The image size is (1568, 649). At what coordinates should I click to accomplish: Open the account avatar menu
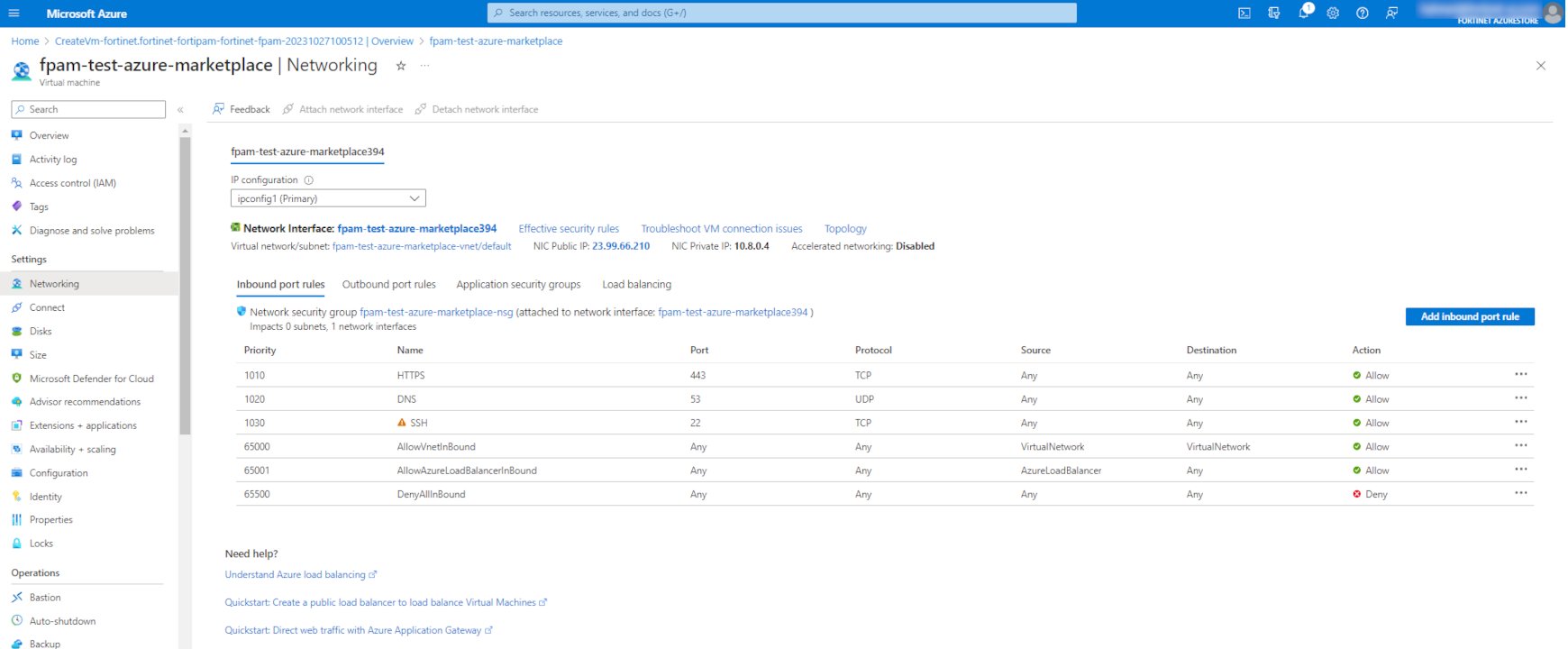point(1553,13)
